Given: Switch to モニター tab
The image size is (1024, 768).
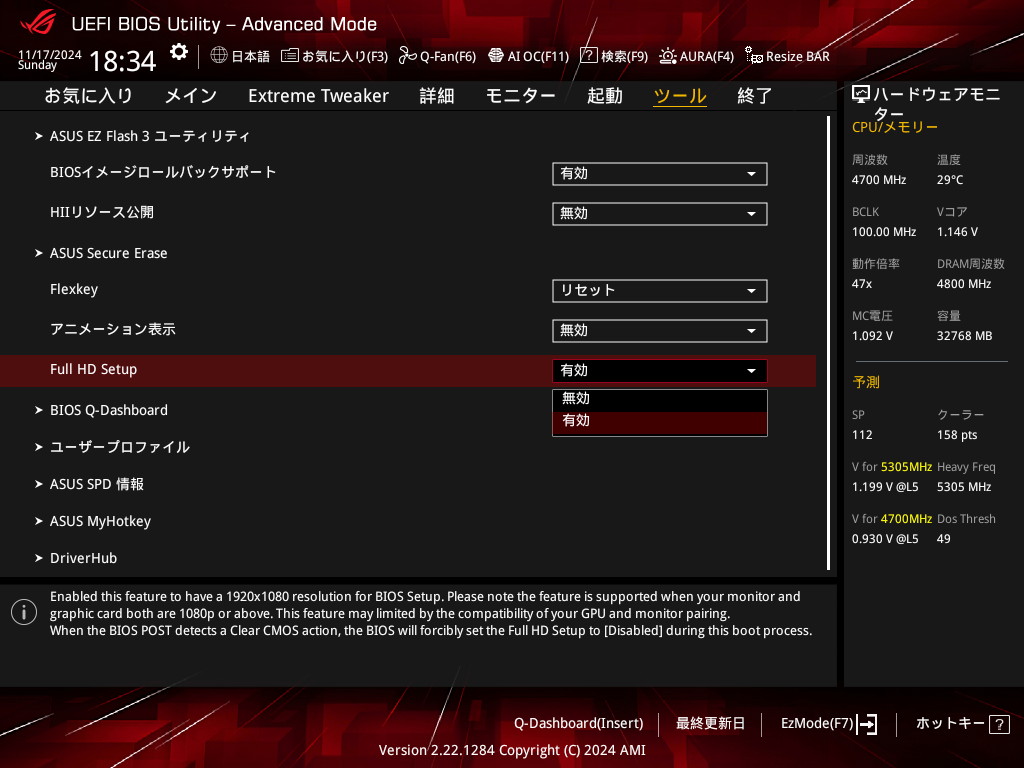Looking at the screenshot, I should click(x=520, y=96).
